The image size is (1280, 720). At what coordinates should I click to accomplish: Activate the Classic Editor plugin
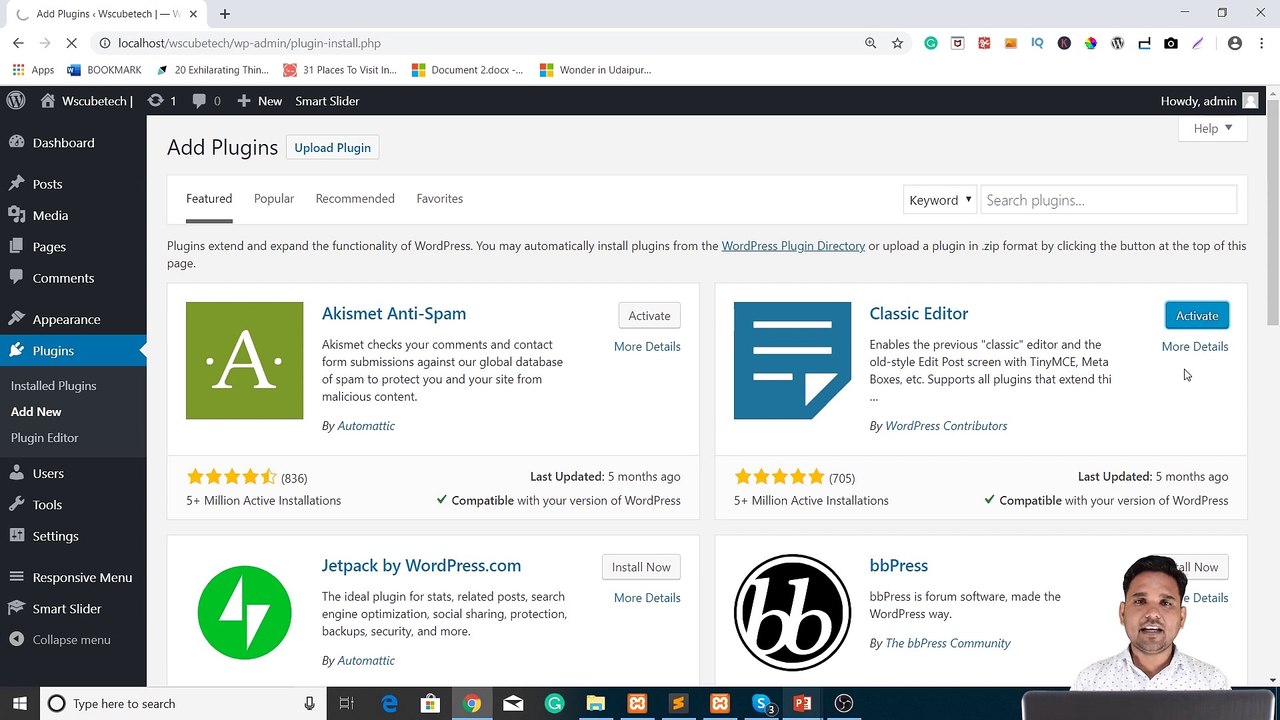tap(1197, 315)
